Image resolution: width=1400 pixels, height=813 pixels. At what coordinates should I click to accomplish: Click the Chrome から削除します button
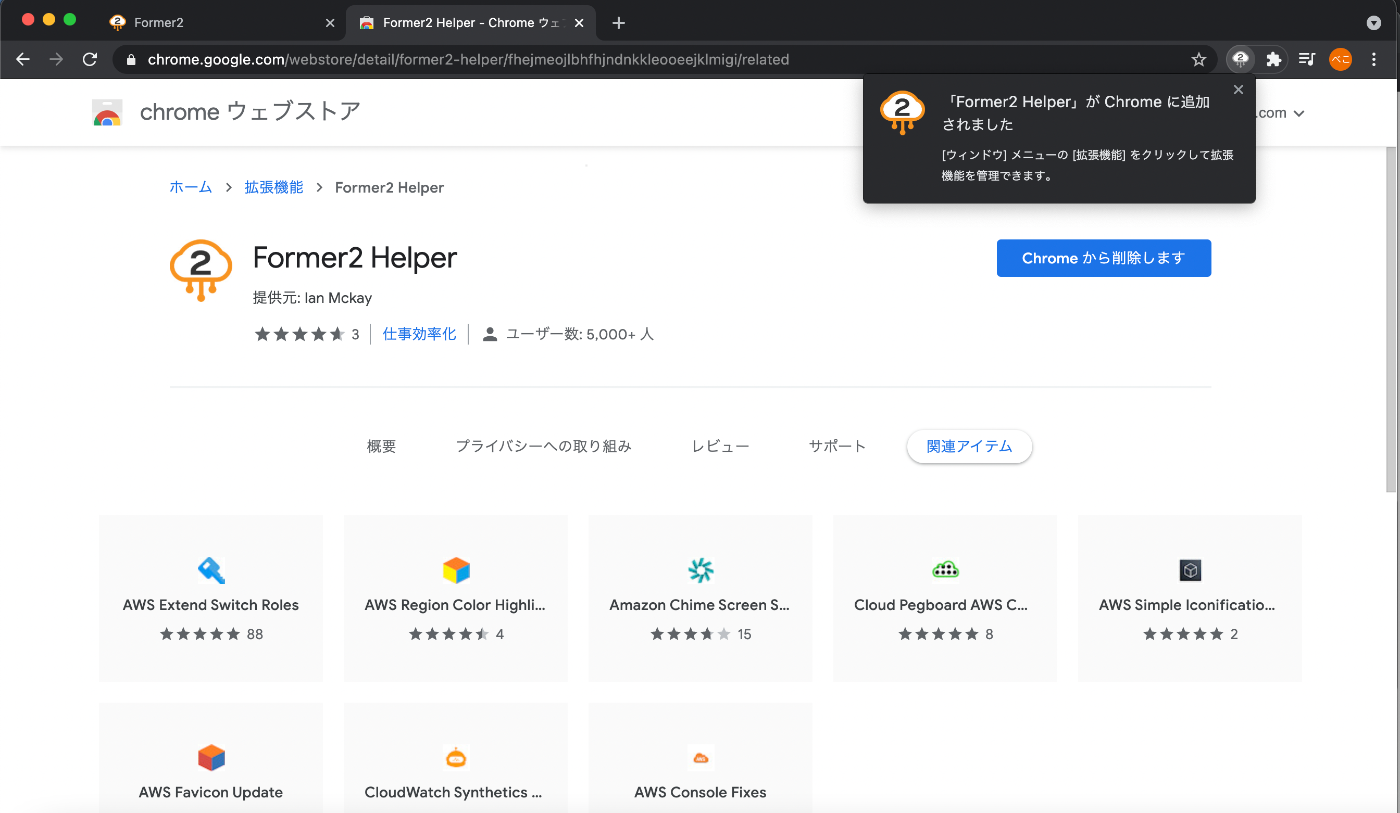click(x=1104, y=258)
